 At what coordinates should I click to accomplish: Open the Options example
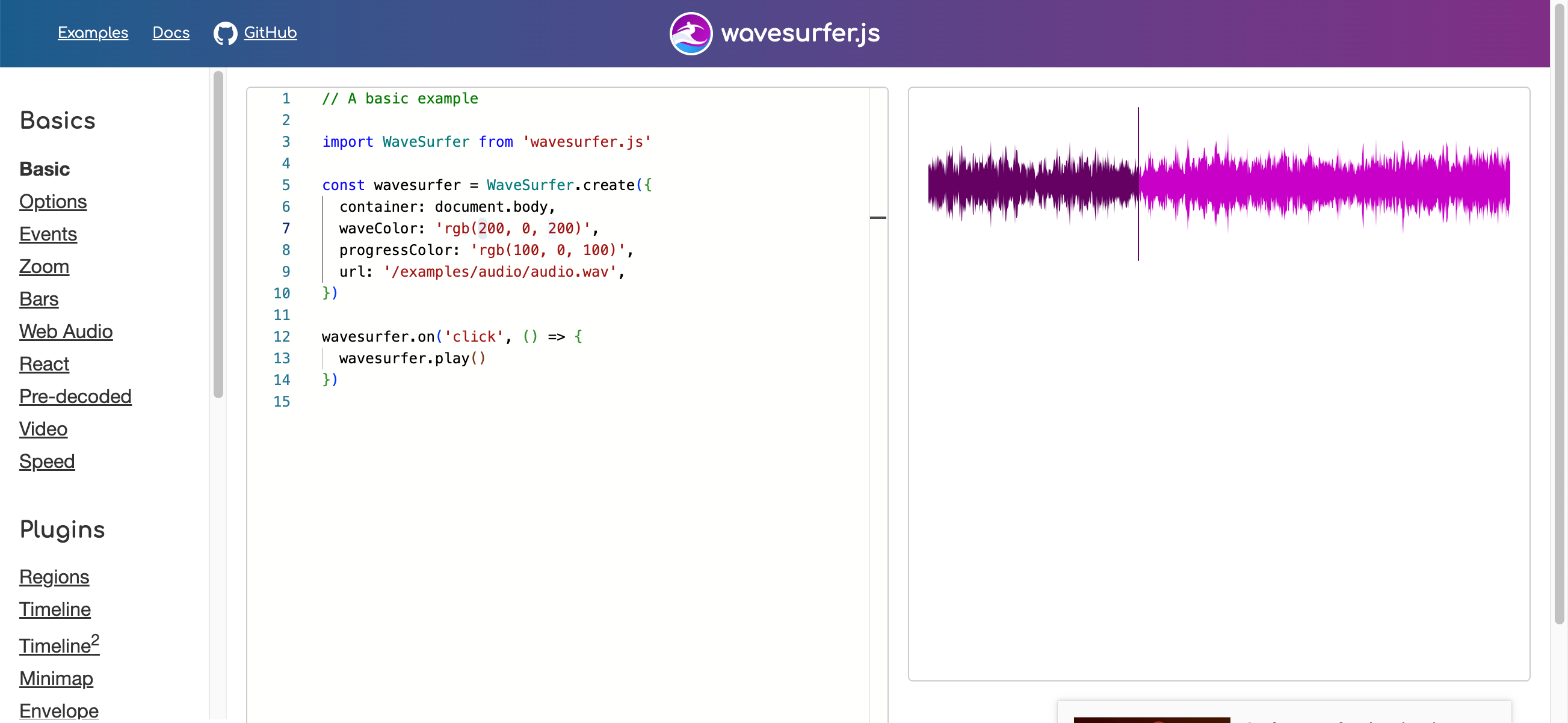pos(53,202)
